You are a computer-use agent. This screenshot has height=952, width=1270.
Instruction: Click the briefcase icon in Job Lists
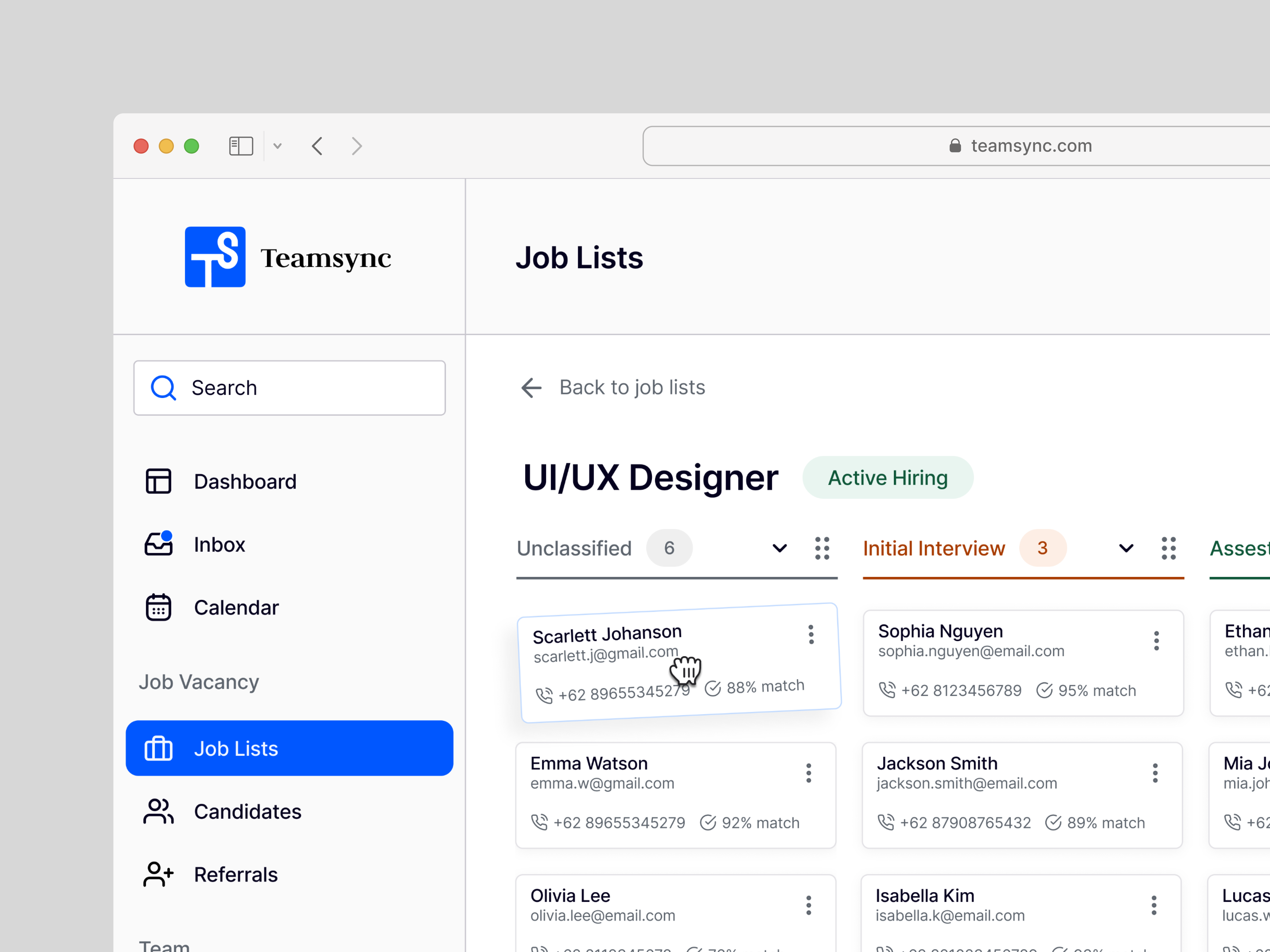click(x=158, y=748)
